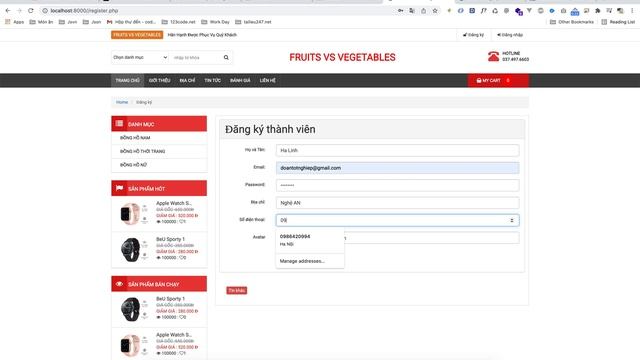Reload the page with the refresh icon
640x360 pixels.
tap(31, 11)
